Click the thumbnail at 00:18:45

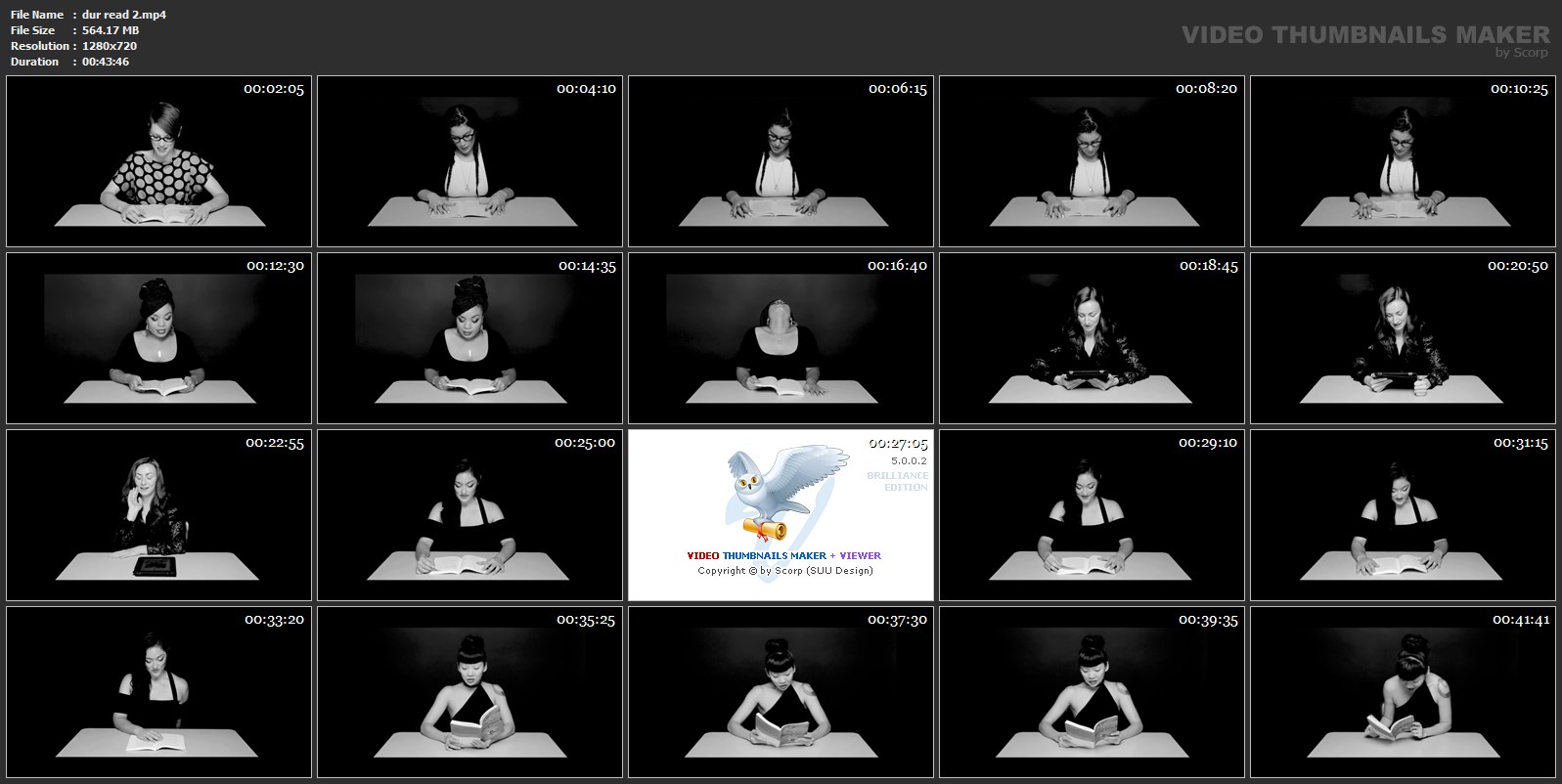(1092, 338)
